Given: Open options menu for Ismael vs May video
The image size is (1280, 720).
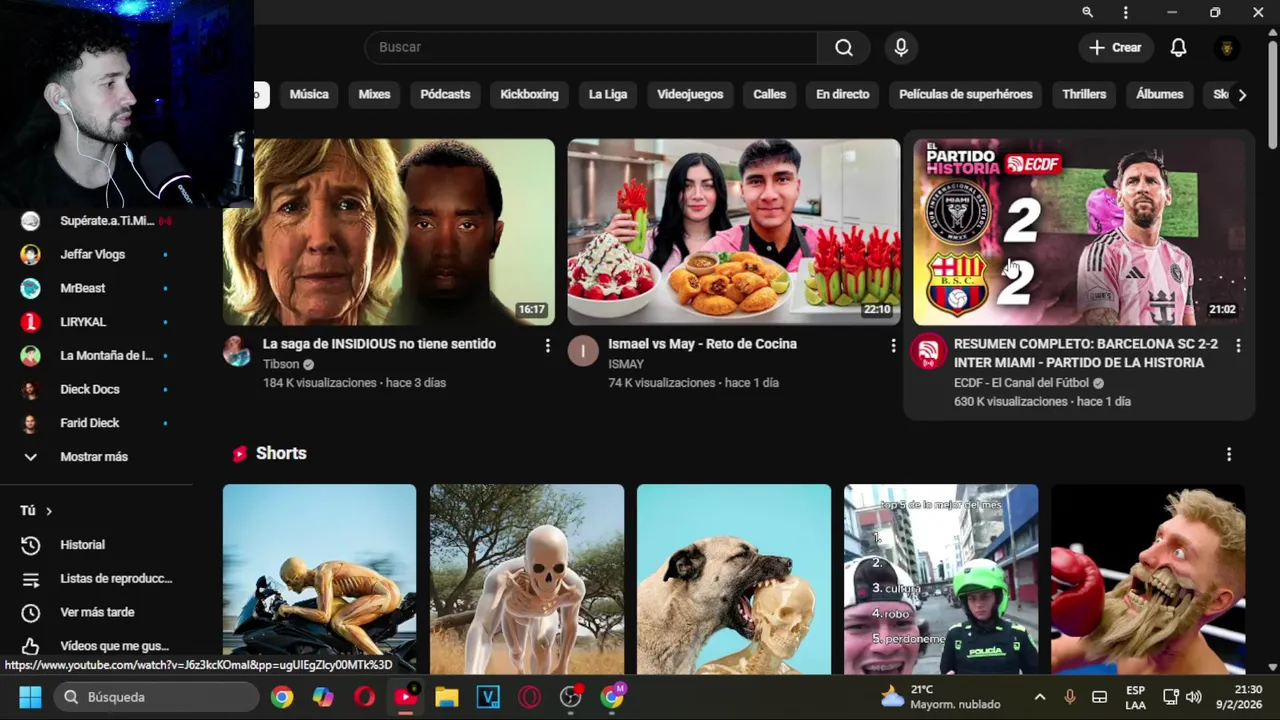Looking at the screenshot, I should point(893,345).
